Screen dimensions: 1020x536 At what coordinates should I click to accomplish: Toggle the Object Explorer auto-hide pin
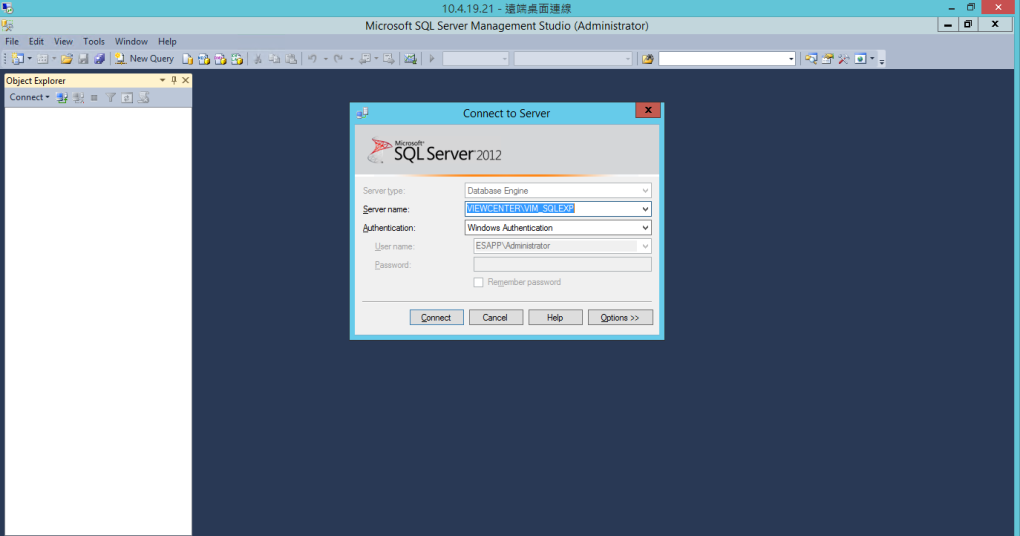click(x=174, y=80)
